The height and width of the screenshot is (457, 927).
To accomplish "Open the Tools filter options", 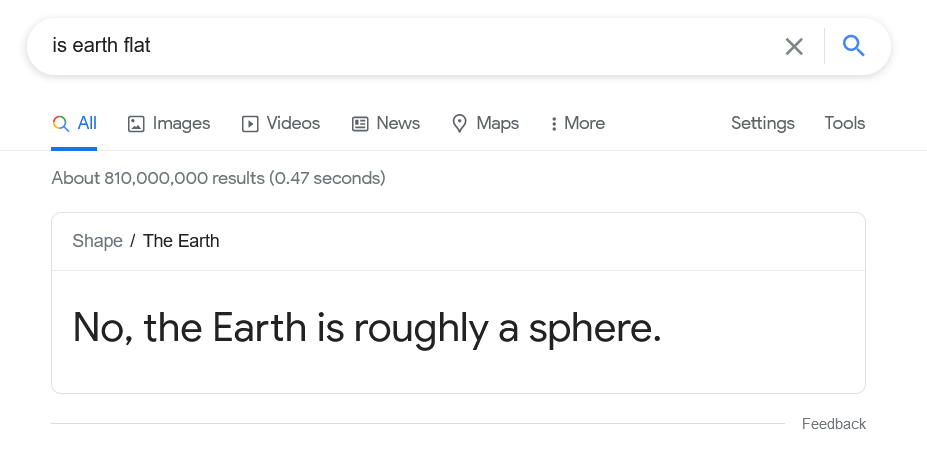I will (x=845, y=123).
